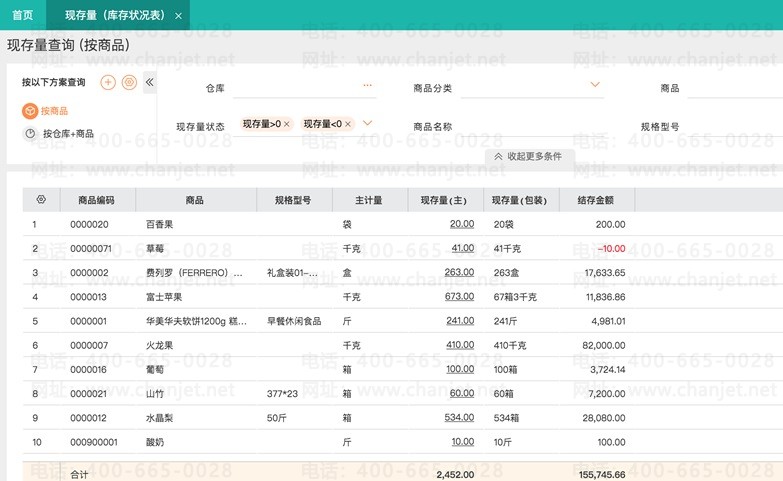Open the 60.00 quantity link for 山竹

click(x=462, y=393)
